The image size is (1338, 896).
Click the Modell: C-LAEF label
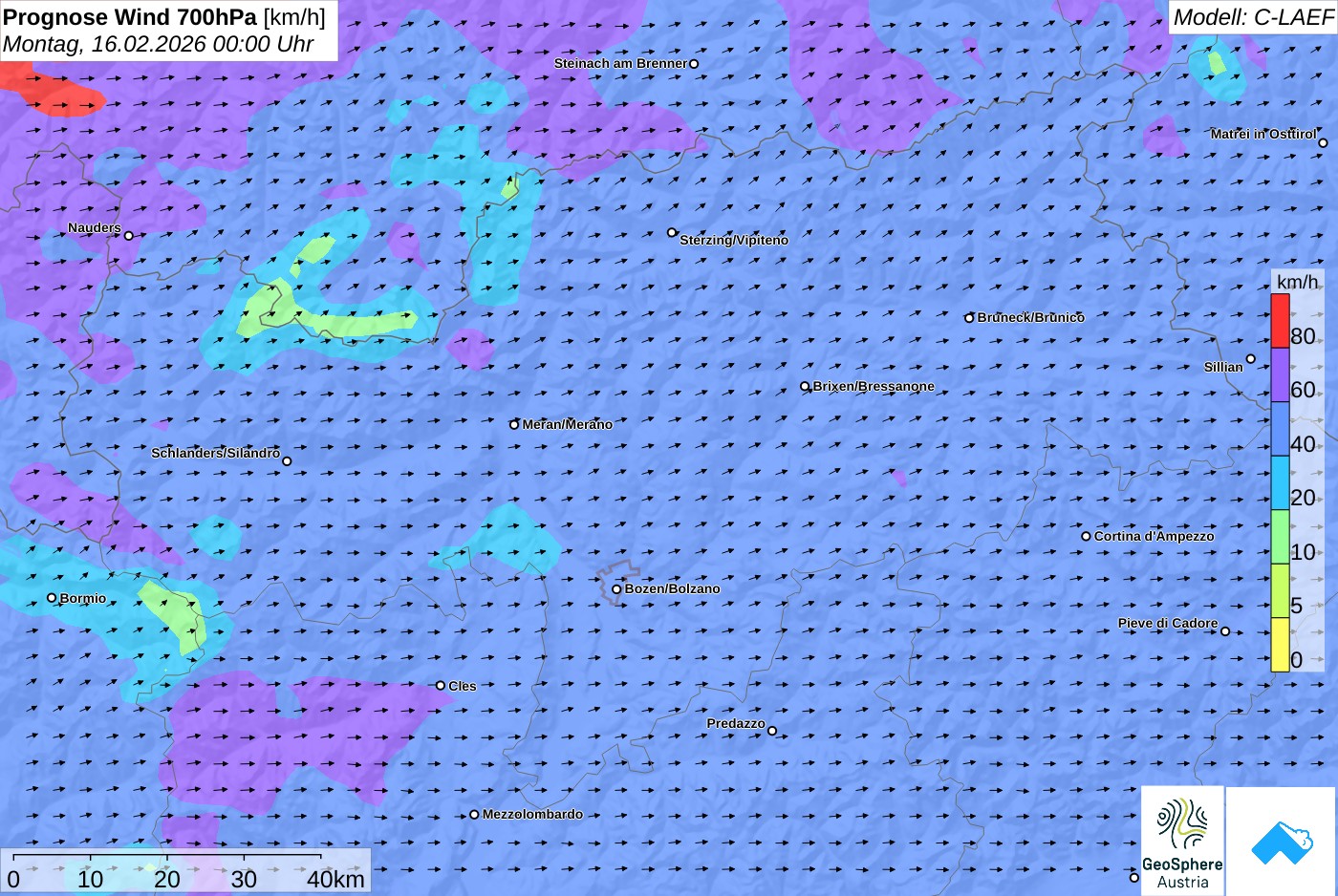pyautogui.click(x=1253, y=17)
